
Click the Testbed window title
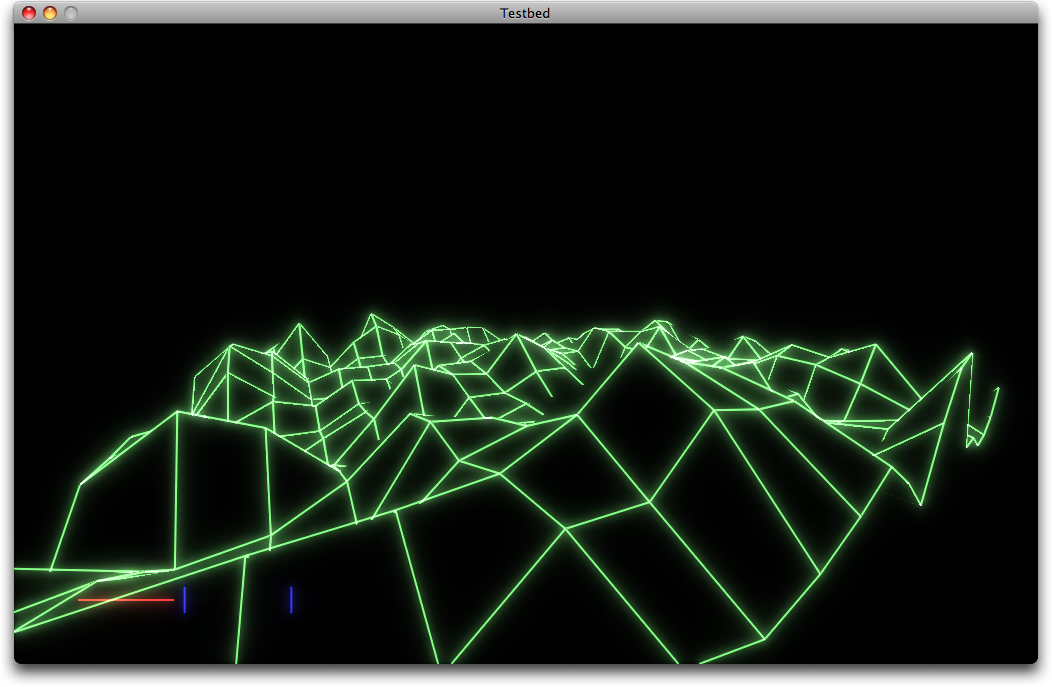[525, 13]
